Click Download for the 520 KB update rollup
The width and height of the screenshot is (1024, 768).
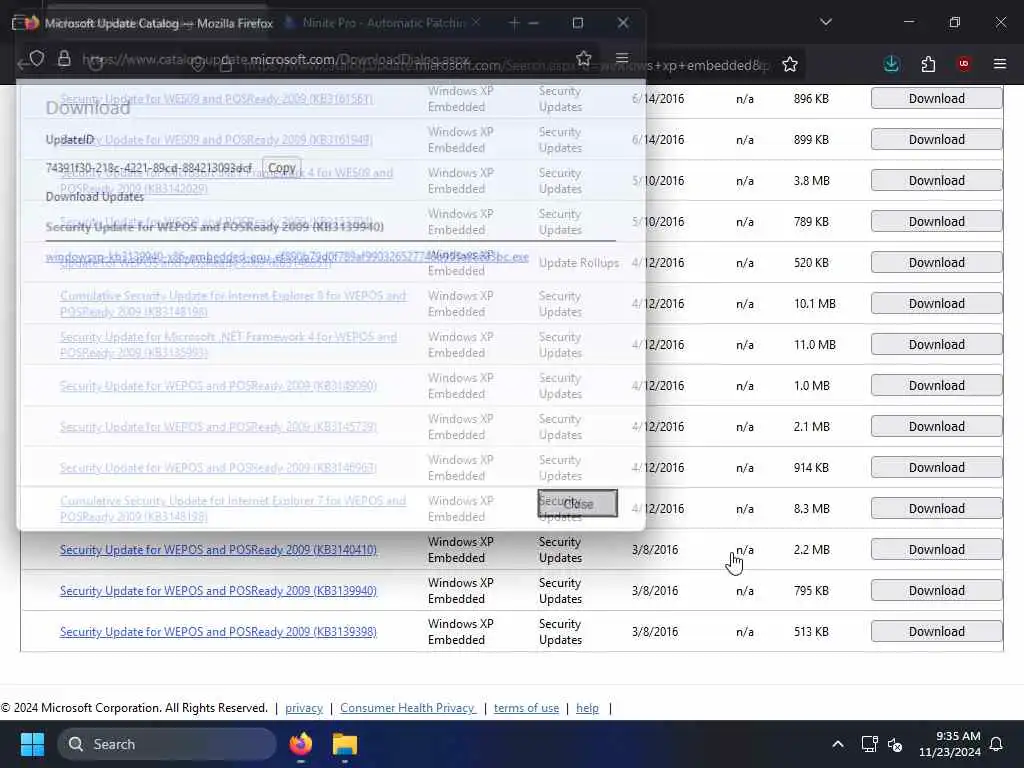click(936, 263)
